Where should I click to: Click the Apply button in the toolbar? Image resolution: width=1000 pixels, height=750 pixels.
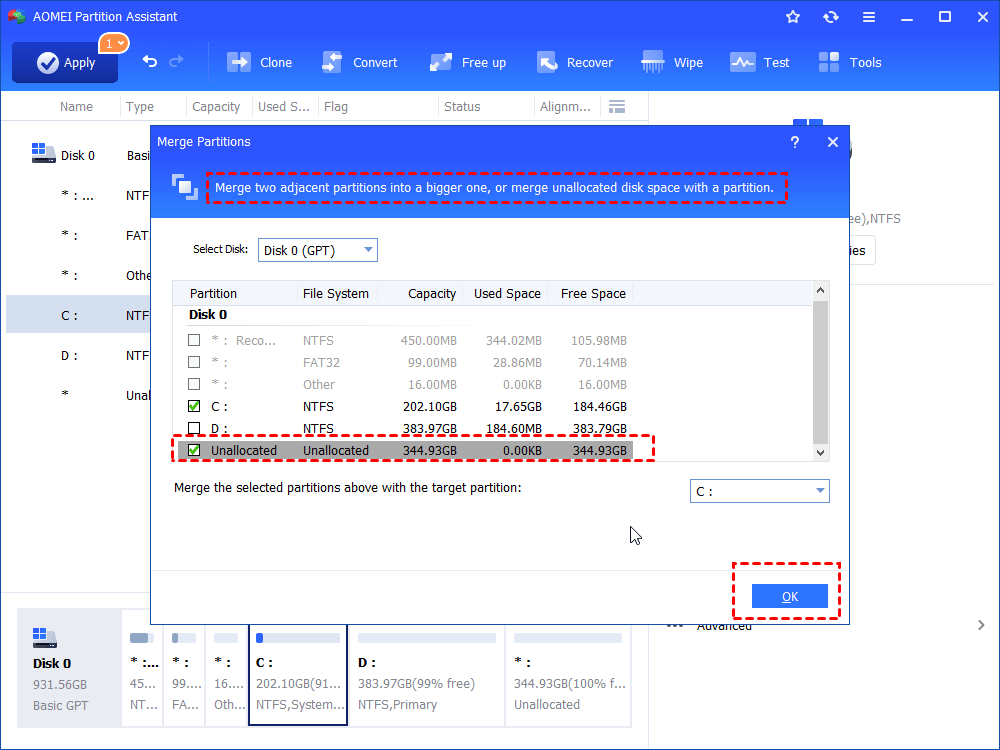coord(65,62)
